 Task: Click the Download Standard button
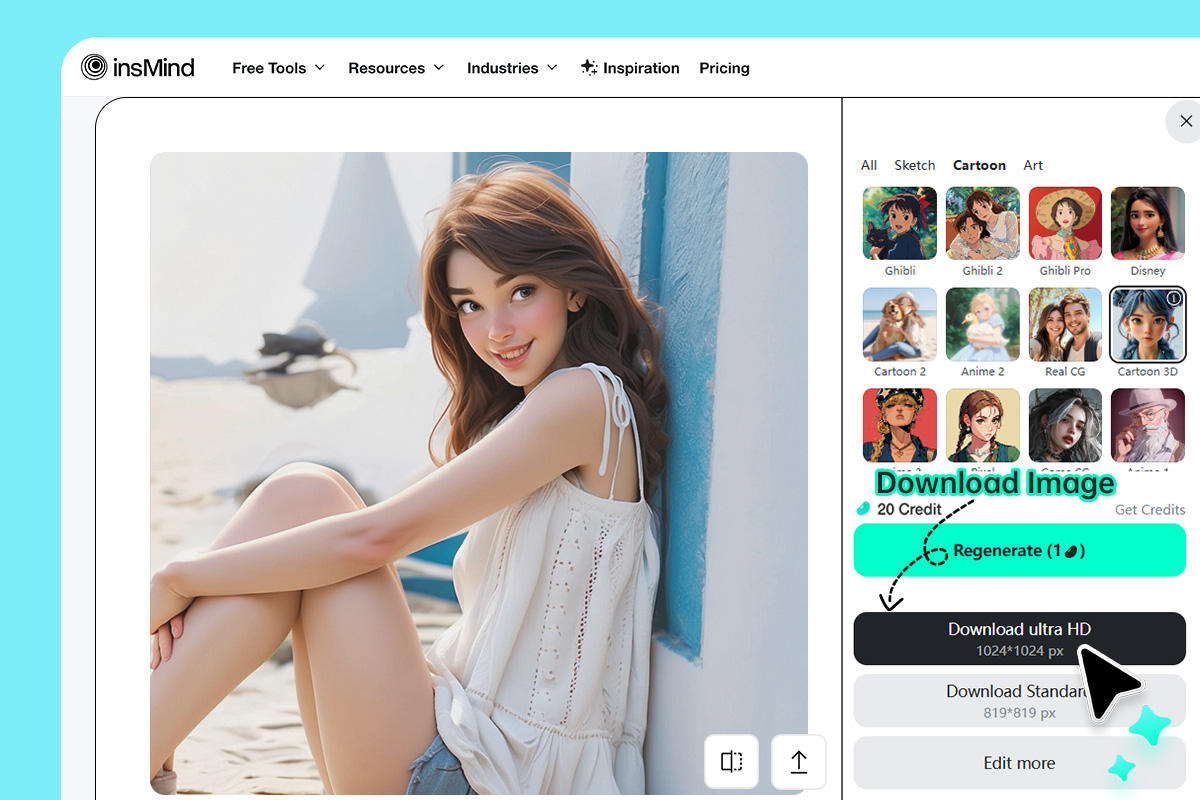(1019, 701)
